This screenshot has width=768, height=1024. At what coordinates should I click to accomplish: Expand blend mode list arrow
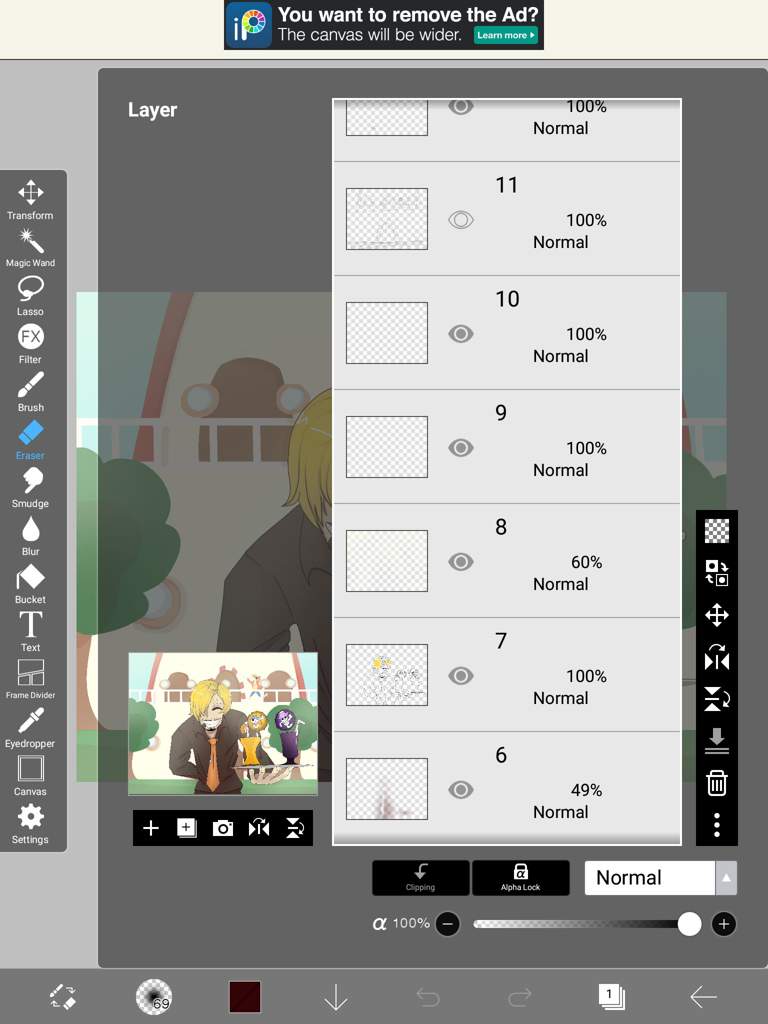[726, 878]
